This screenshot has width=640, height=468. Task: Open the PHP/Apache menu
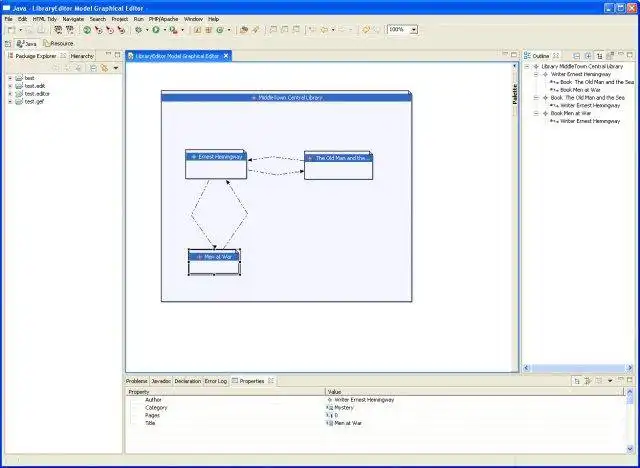coord(163,19)
